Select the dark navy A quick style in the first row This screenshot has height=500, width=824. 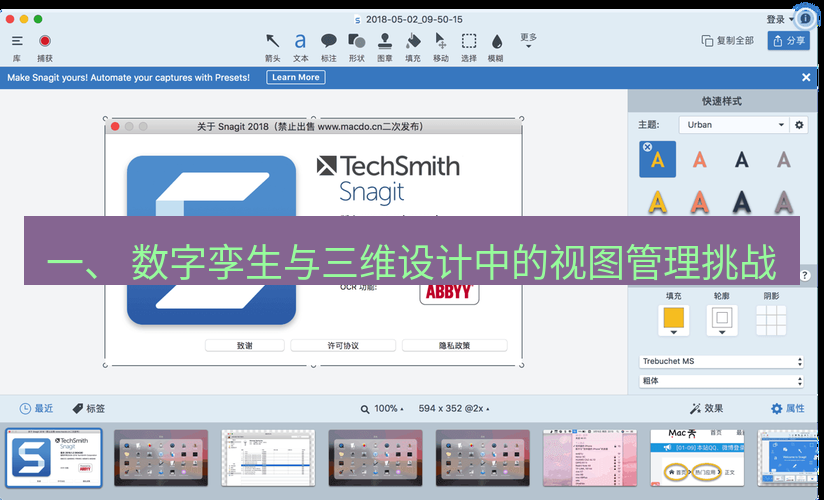741,159
